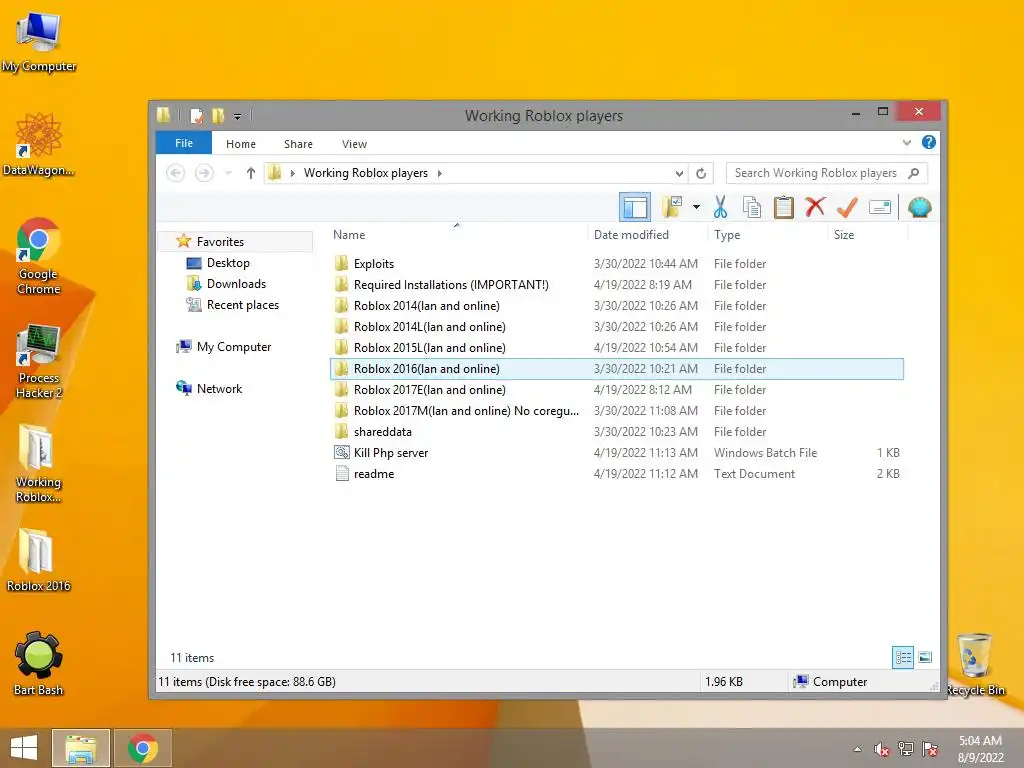
Task: Open the address bar history dropdown
Action: coord(679,173)
